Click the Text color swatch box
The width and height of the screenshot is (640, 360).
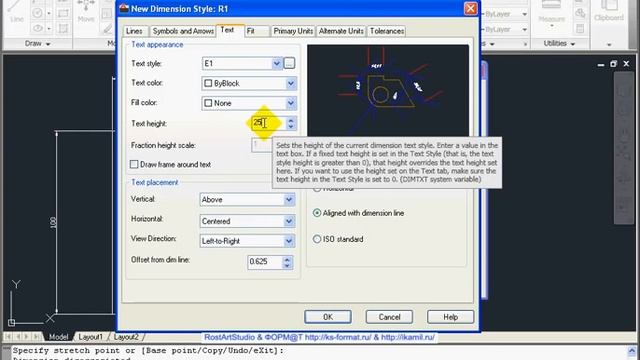coord(208,83)
